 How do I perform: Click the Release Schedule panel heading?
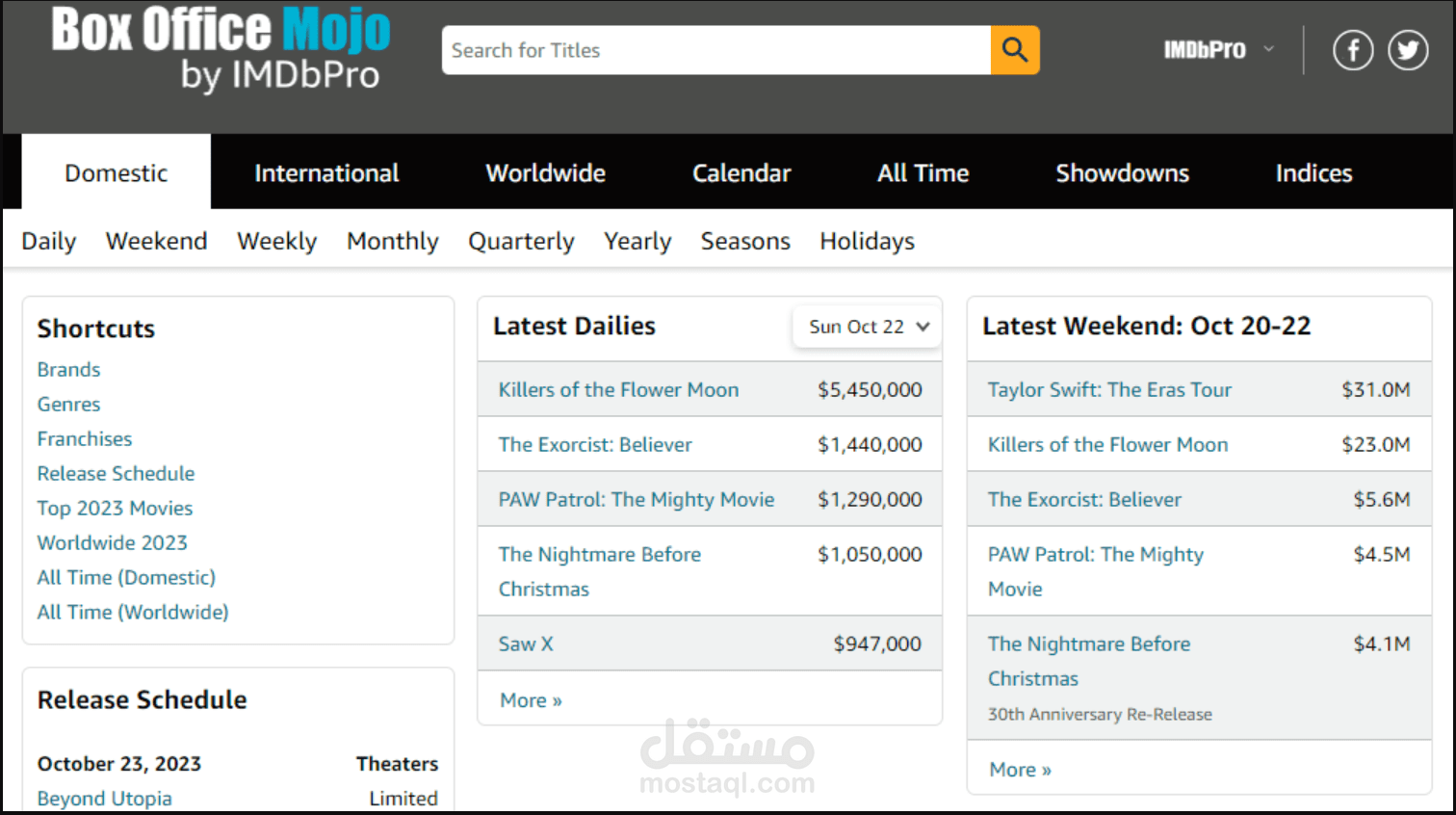point(142,700)
